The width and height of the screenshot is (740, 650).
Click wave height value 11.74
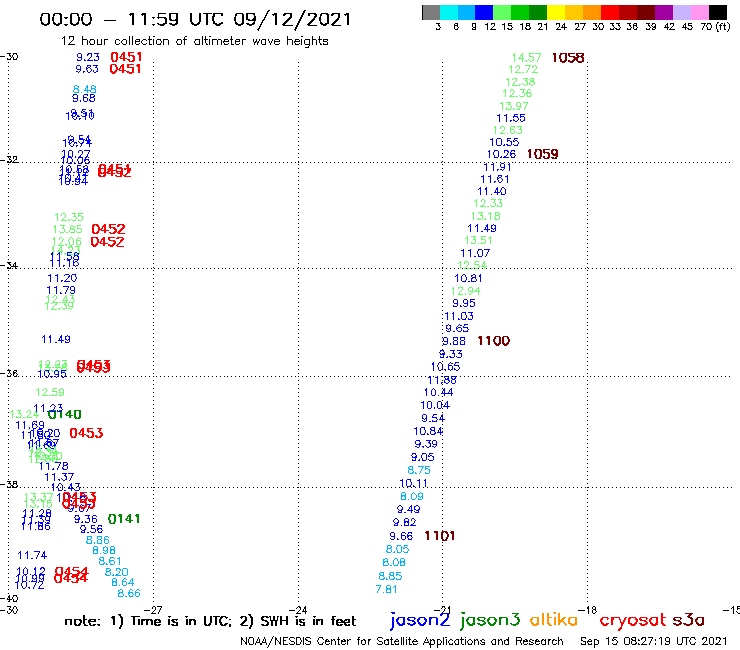(33, 555)
